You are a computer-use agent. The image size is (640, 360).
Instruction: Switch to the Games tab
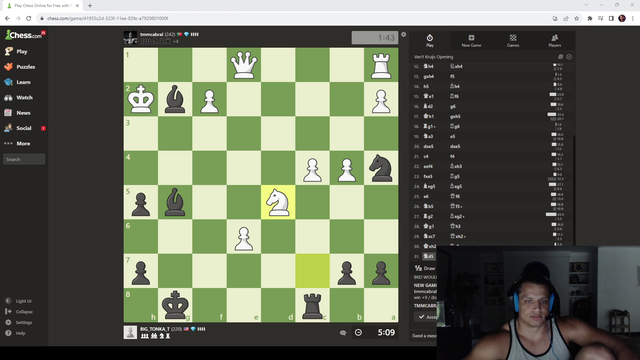[x=513, y=40]
